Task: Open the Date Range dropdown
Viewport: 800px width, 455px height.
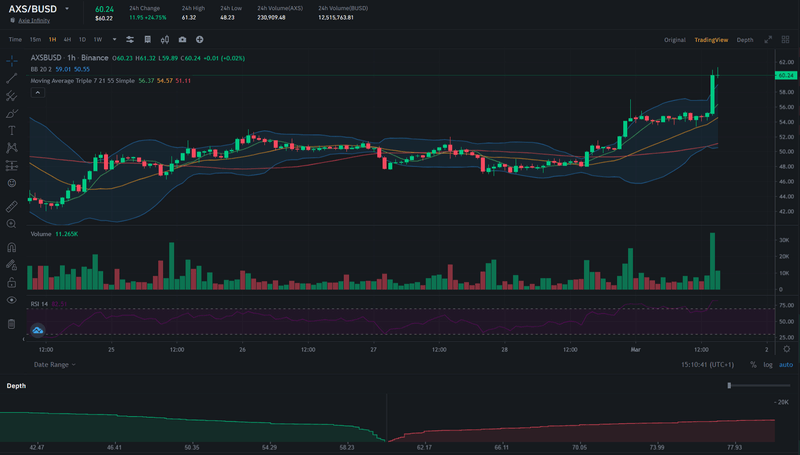Action: click(55, 365)
